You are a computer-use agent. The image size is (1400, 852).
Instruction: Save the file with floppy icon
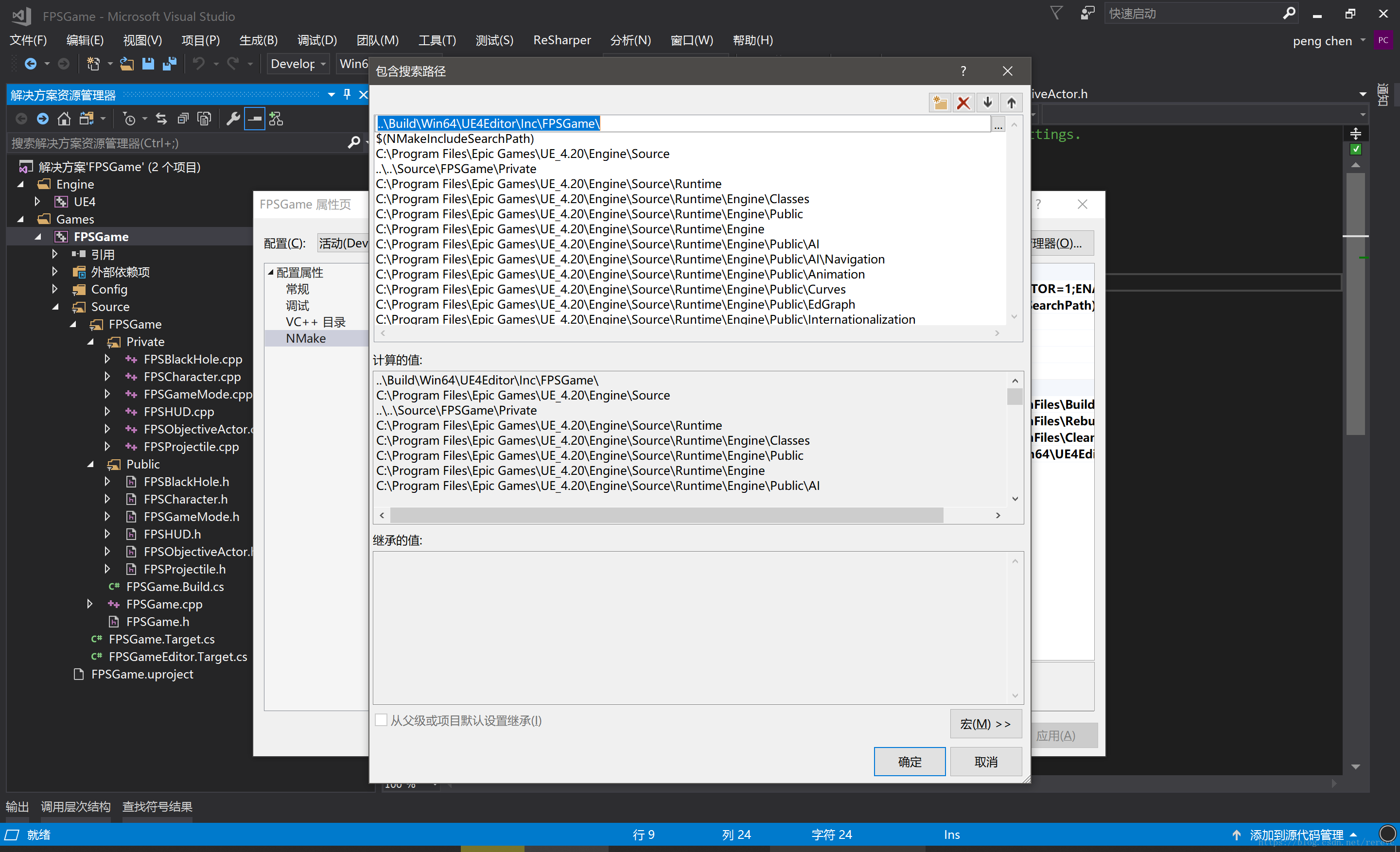[148, 64]
